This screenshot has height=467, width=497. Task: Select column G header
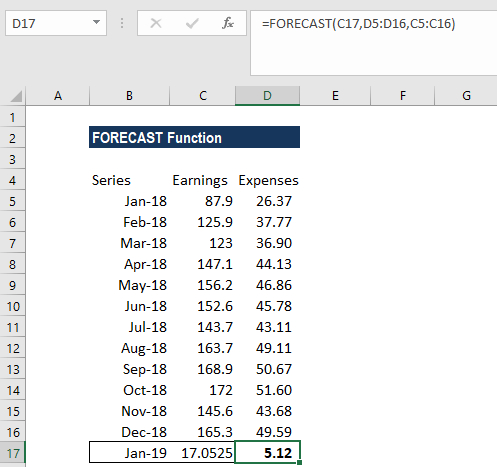pos(466,96)
